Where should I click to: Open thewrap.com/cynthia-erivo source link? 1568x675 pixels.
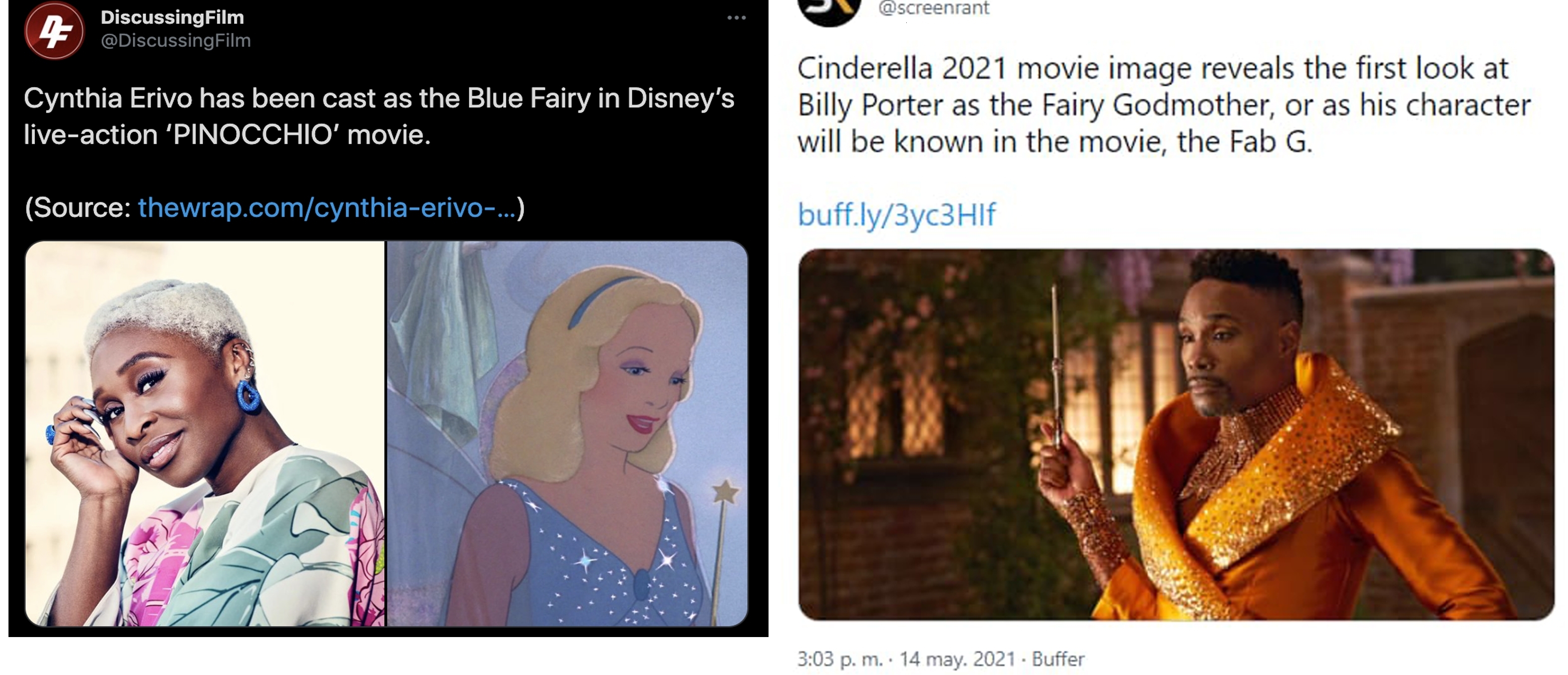click(327, 208)
